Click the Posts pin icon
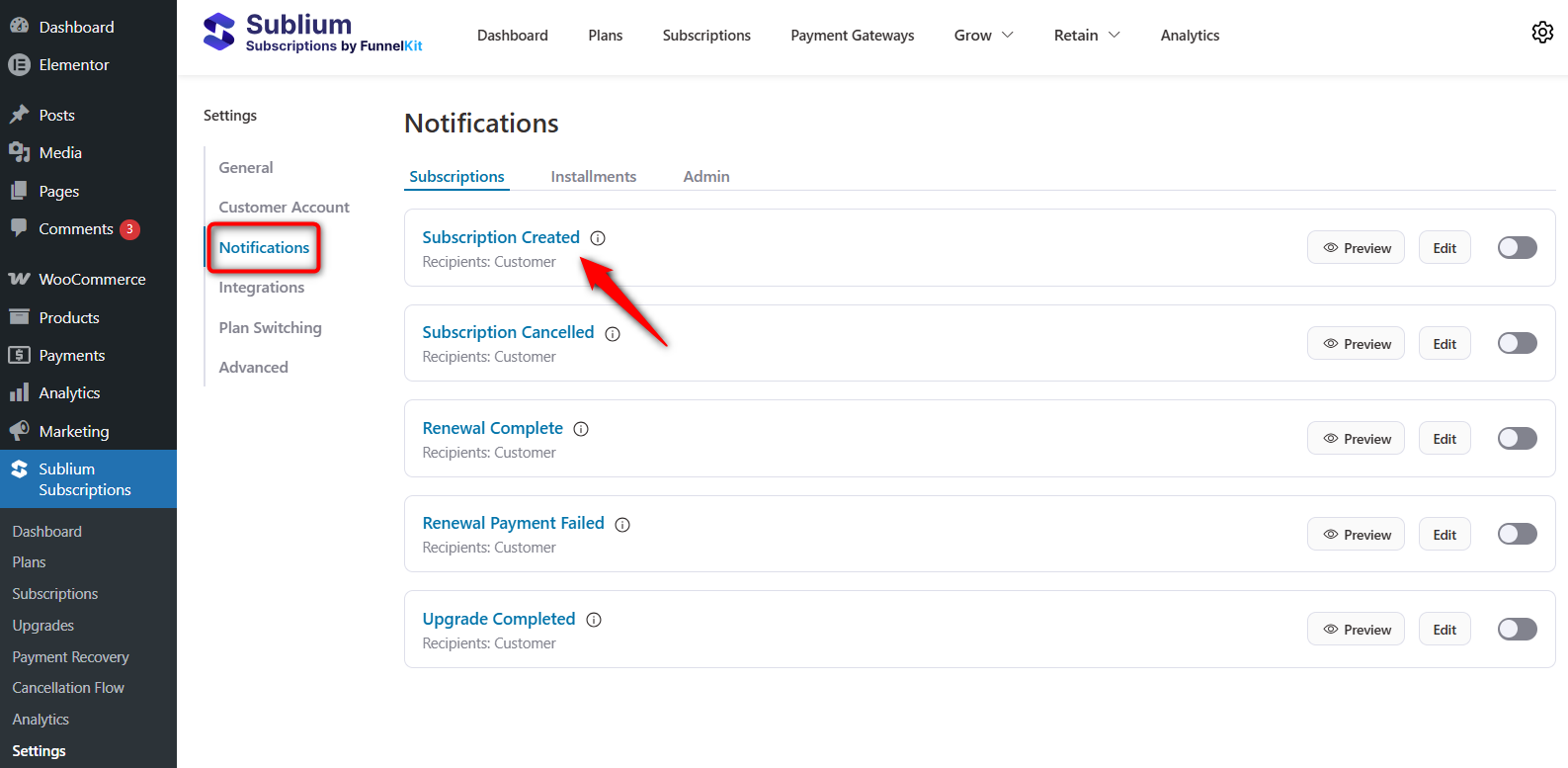The width and height of the screenshot is (1568, 768). tap(19, 115)
